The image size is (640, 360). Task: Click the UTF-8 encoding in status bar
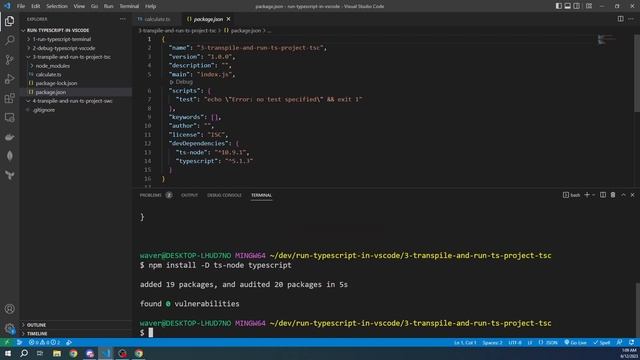point(515,342)
